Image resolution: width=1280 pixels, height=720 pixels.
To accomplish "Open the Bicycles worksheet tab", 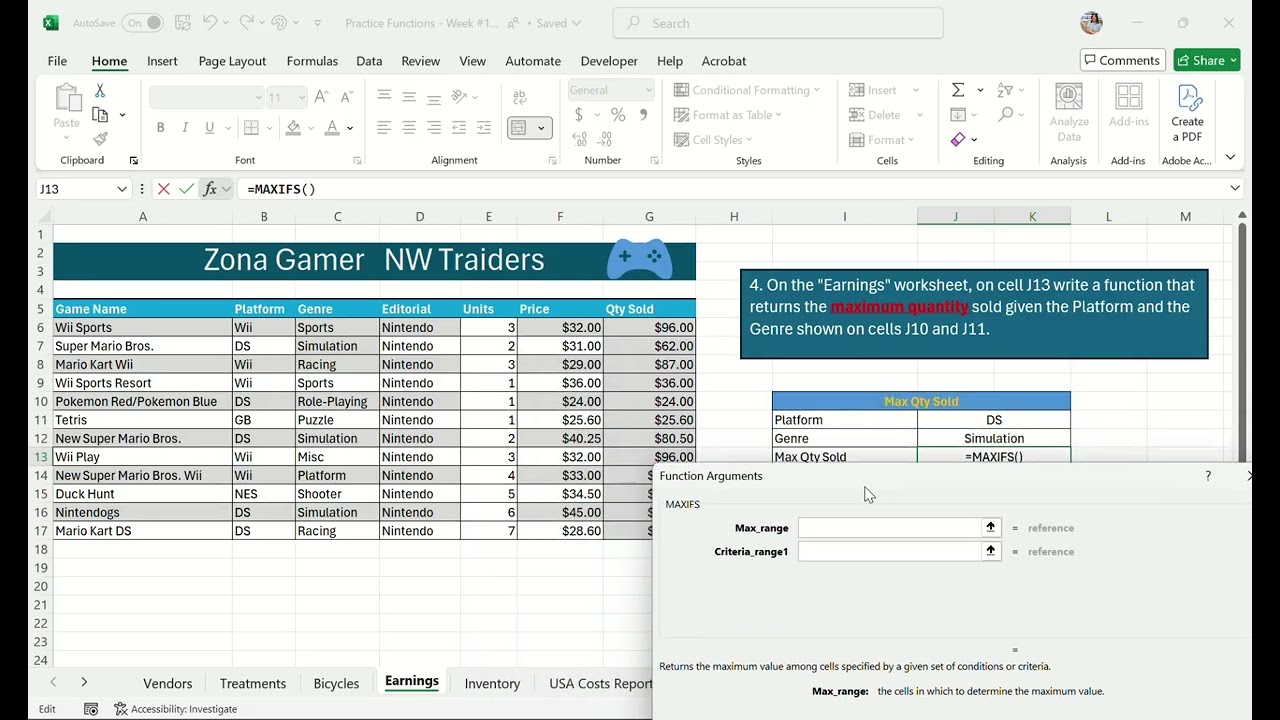I will click(336, 683).
